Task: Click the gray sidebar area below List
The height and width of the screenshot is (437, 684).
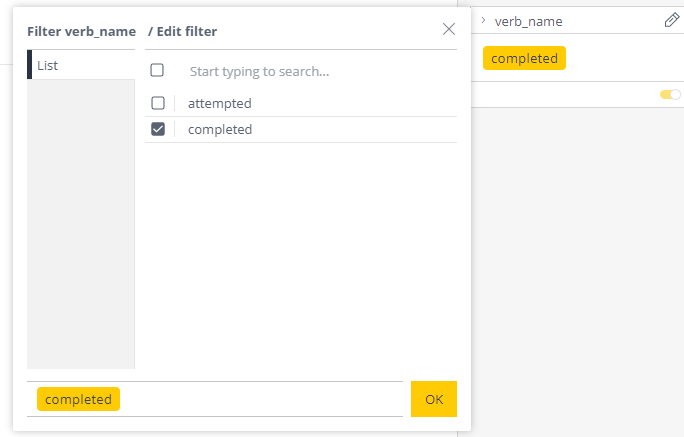Action: point(81,224)
